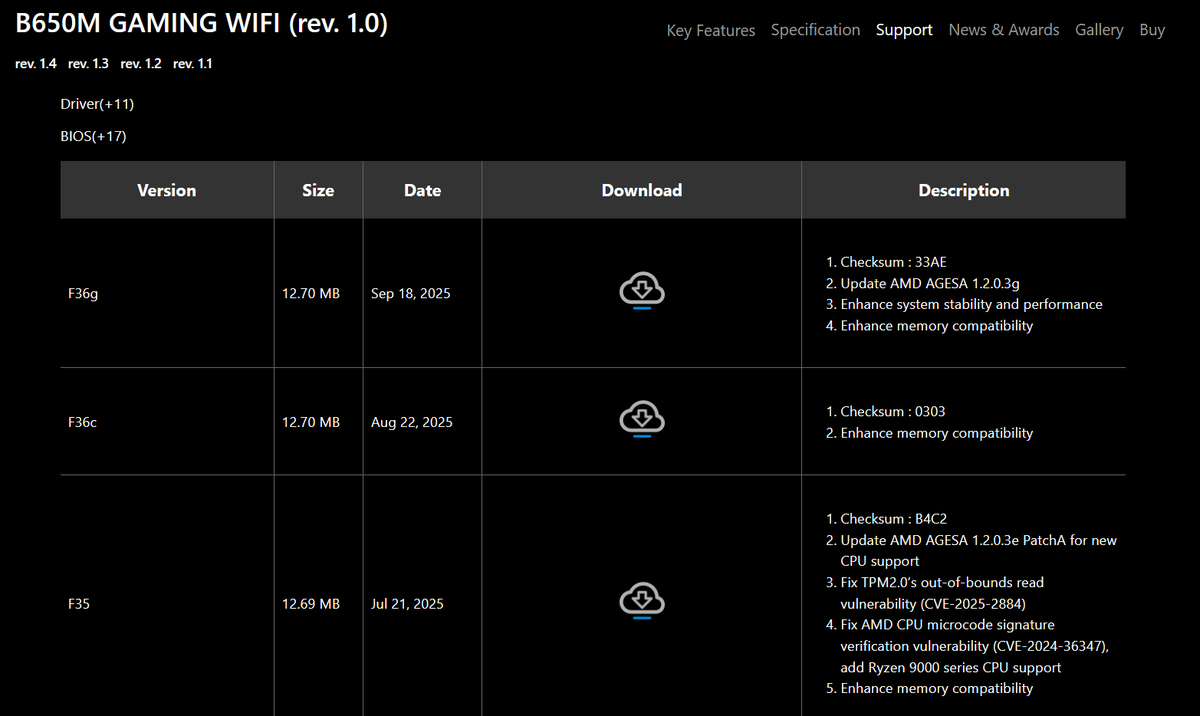Switch to rev. 1.3 board revision
Screen dimensions: 1200x716
(x=88, y=64)
